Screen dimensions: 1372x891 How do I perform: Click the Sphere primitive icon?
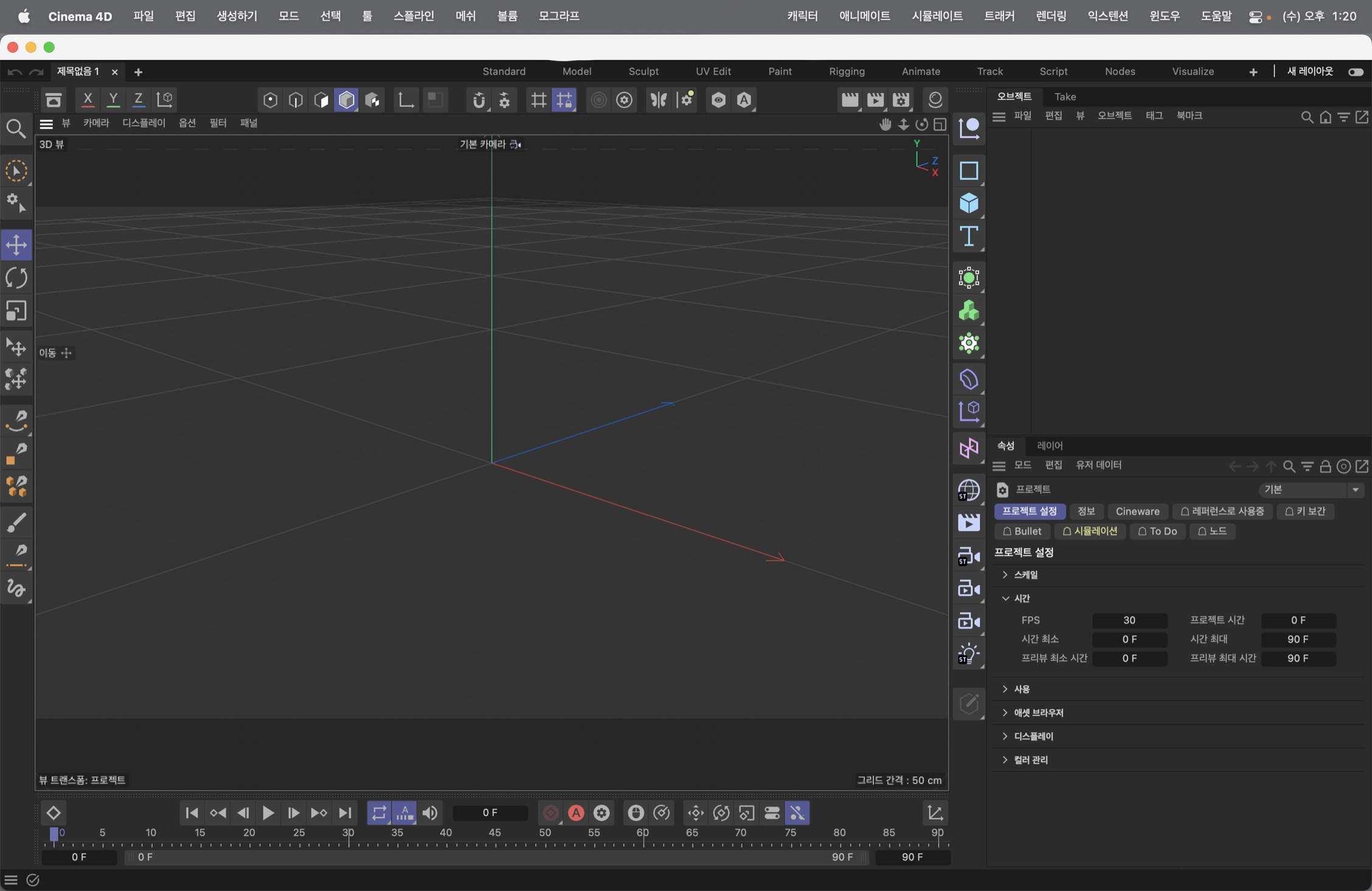pyautogui.click(x=969, y=204)
